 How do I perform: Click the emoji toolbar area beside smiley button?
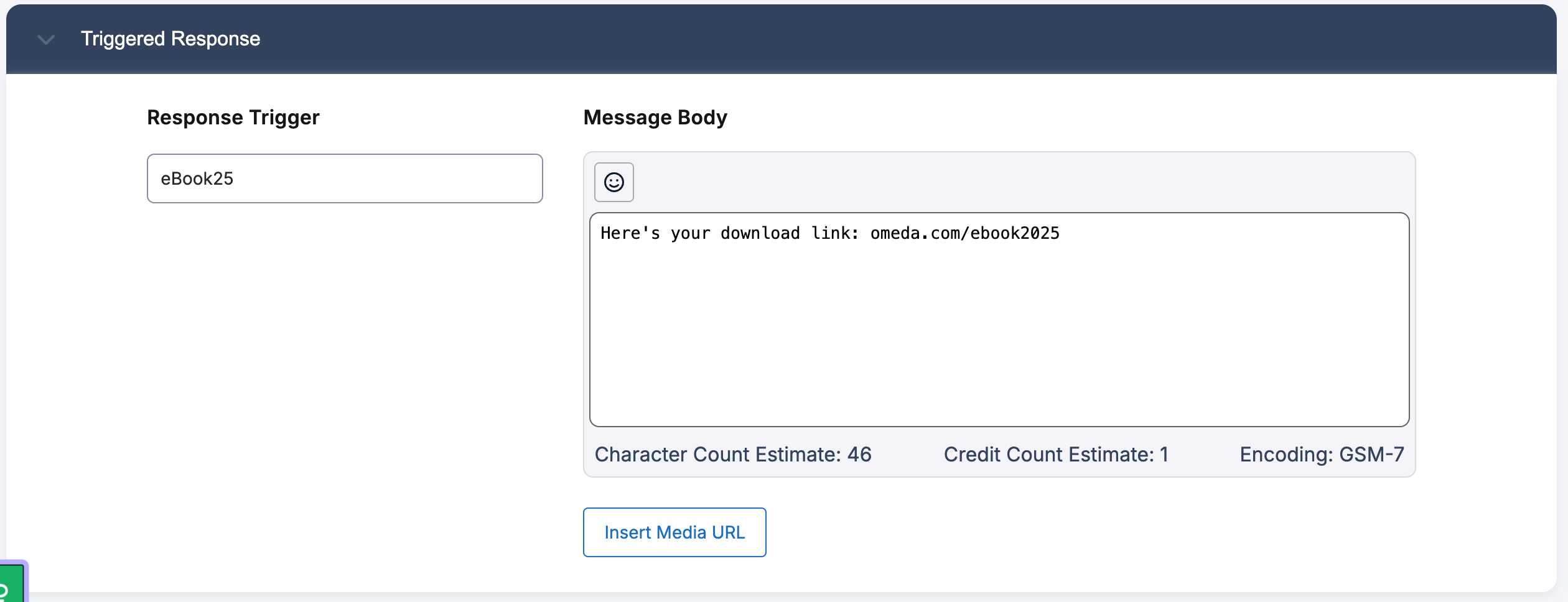click(996, 182)
